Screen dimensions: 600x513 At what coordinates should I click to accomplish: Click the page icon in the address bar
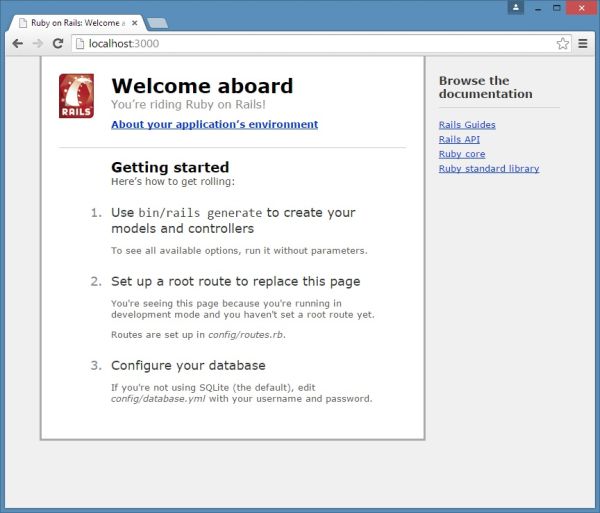80,44
